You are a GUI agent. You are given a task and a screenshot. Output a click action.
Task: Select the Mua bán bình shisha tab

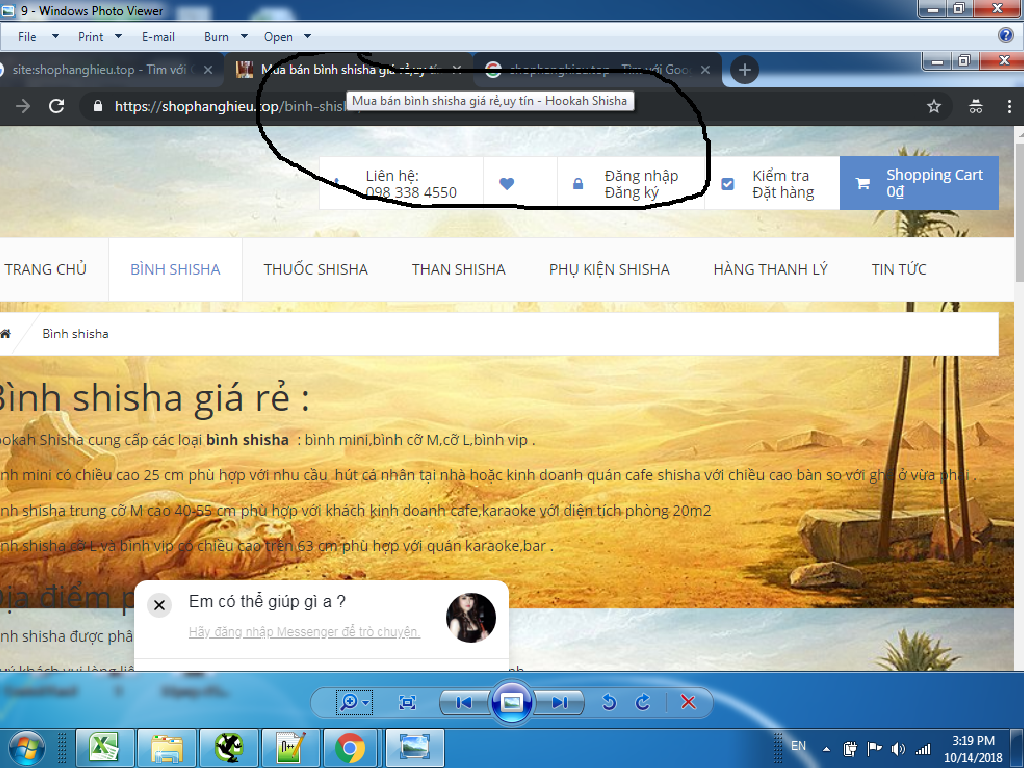coord(348,70)
